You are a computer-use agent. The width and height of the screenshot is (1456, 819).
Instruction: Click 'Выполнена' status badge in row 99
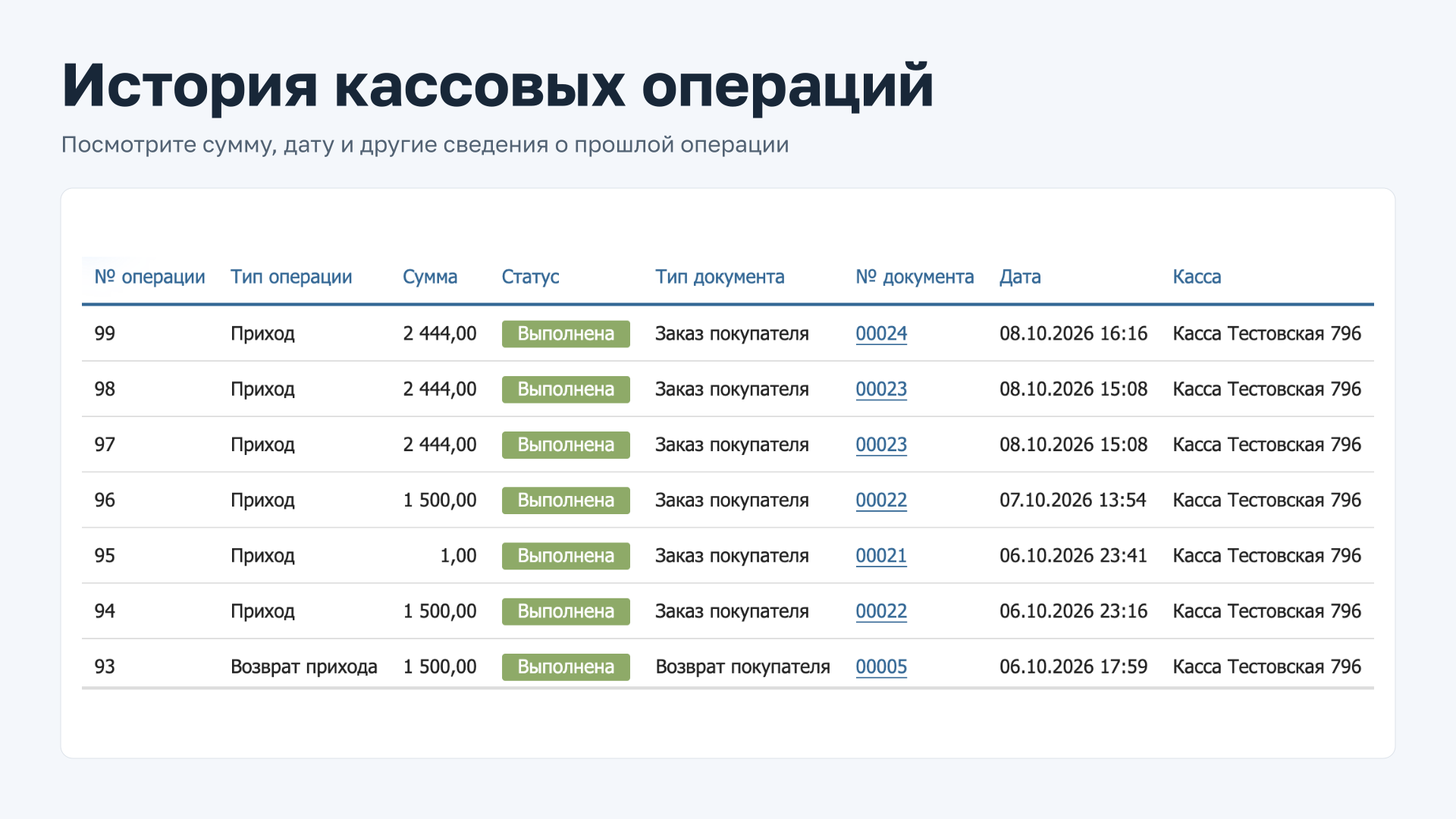pos(566,334)
